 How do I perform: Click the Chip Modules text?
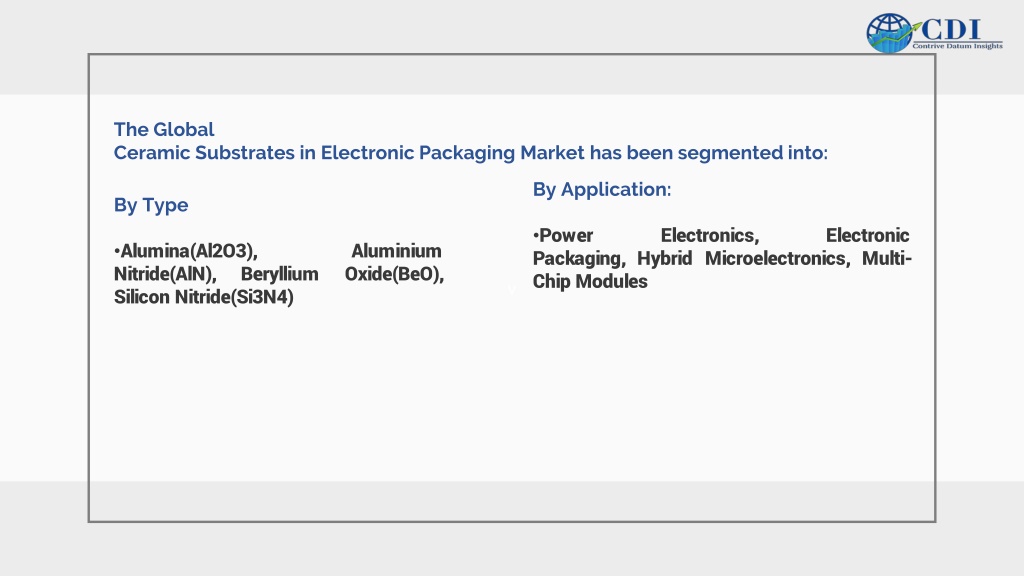pos(590,281)
